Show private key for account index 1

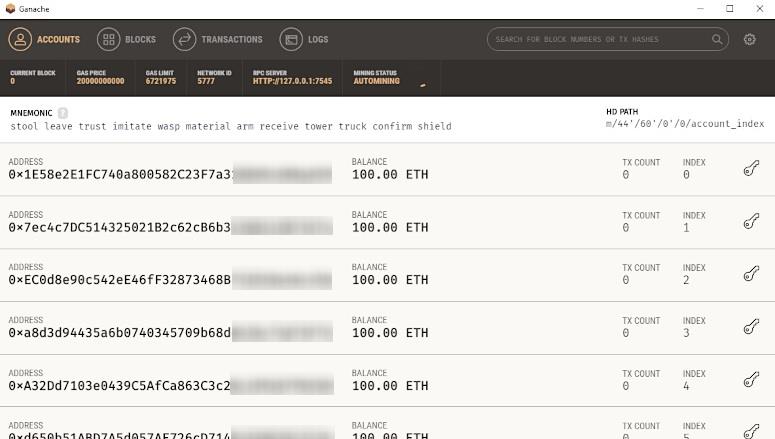(751, 221)
